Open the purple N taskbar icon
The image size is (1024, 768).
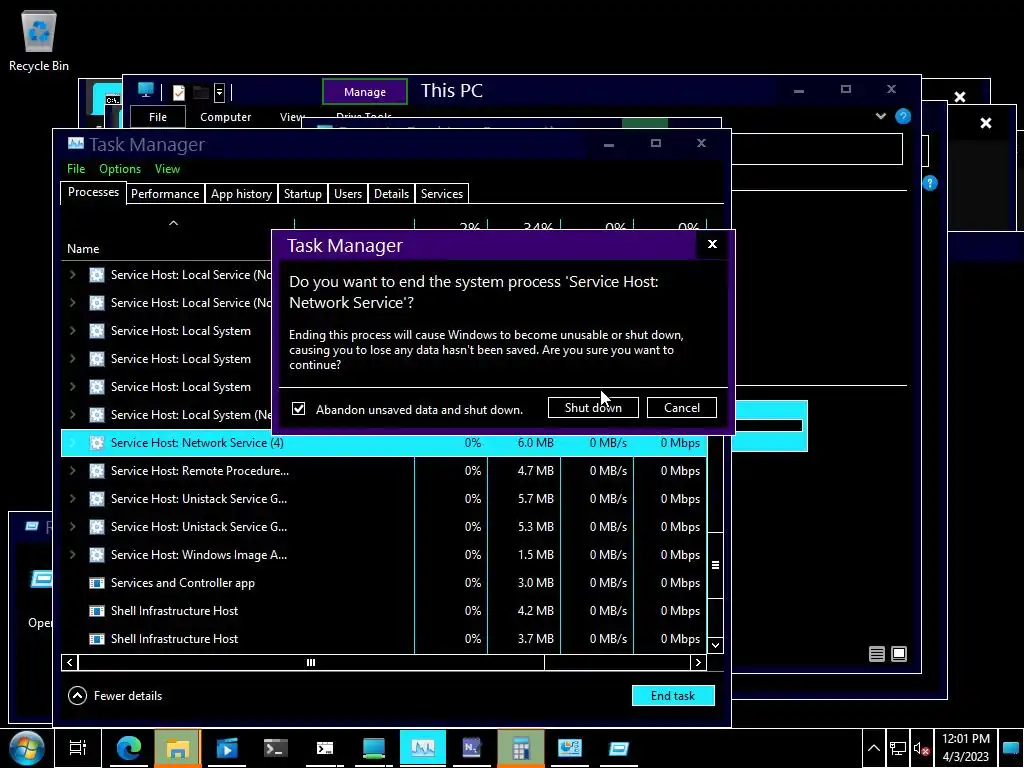(x=472, y=748)
